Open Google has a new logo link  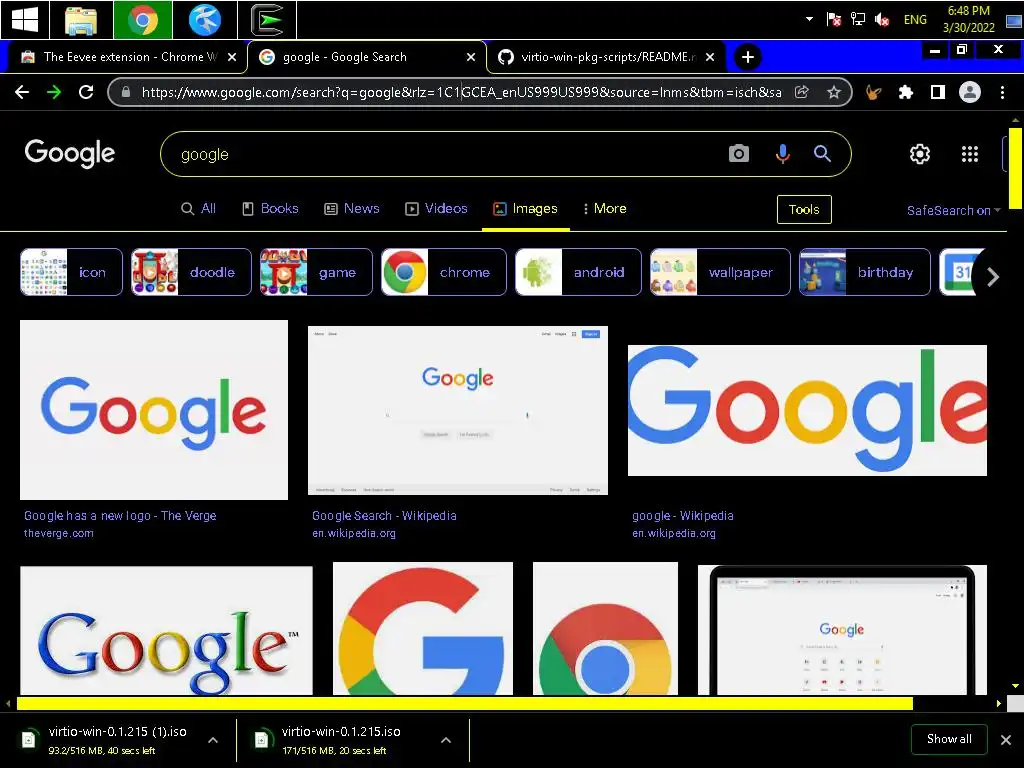click(x=120, y=515)
